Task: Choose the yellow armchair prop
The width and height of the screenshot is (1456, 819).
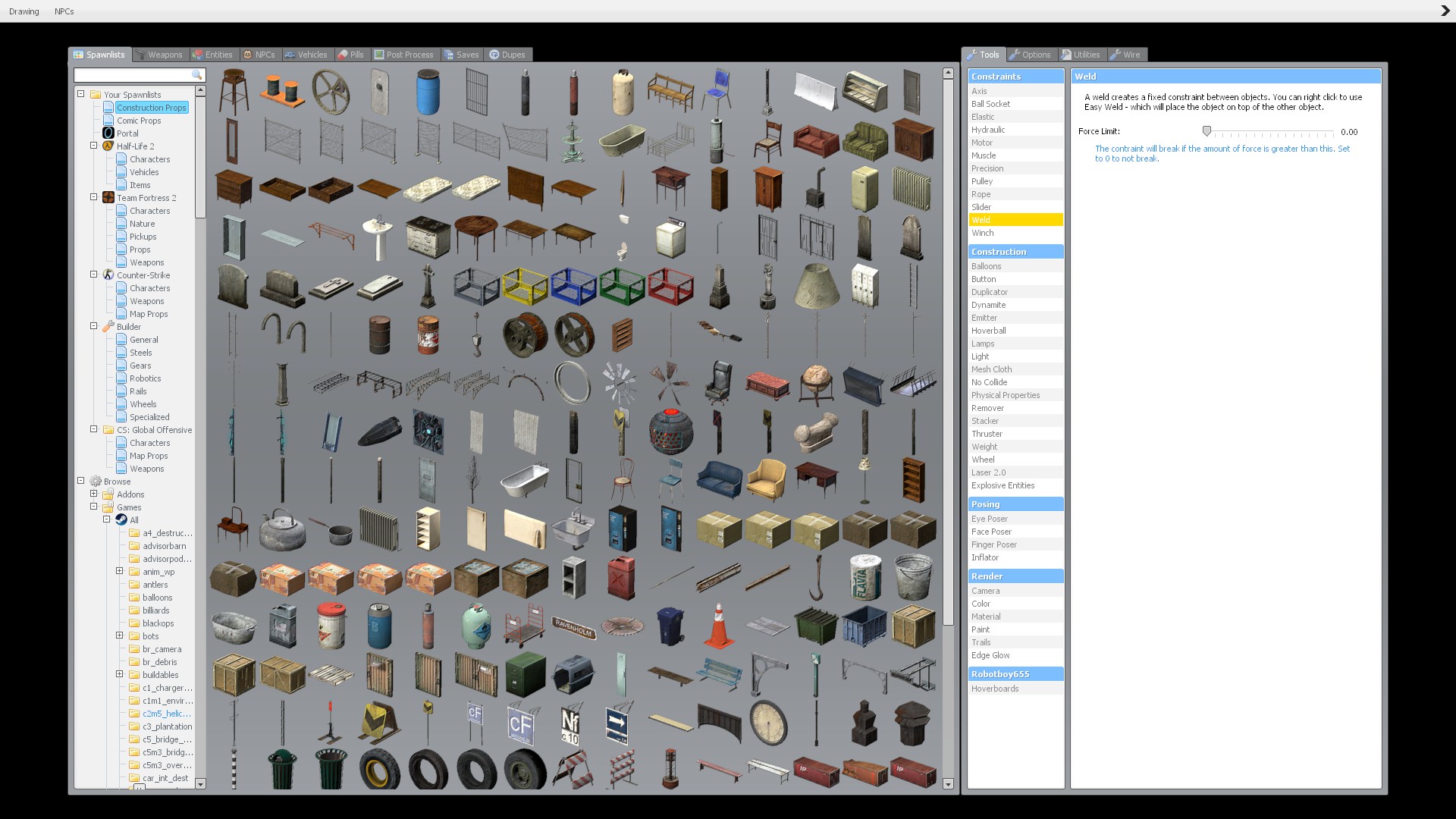Action: pos(767,480)
